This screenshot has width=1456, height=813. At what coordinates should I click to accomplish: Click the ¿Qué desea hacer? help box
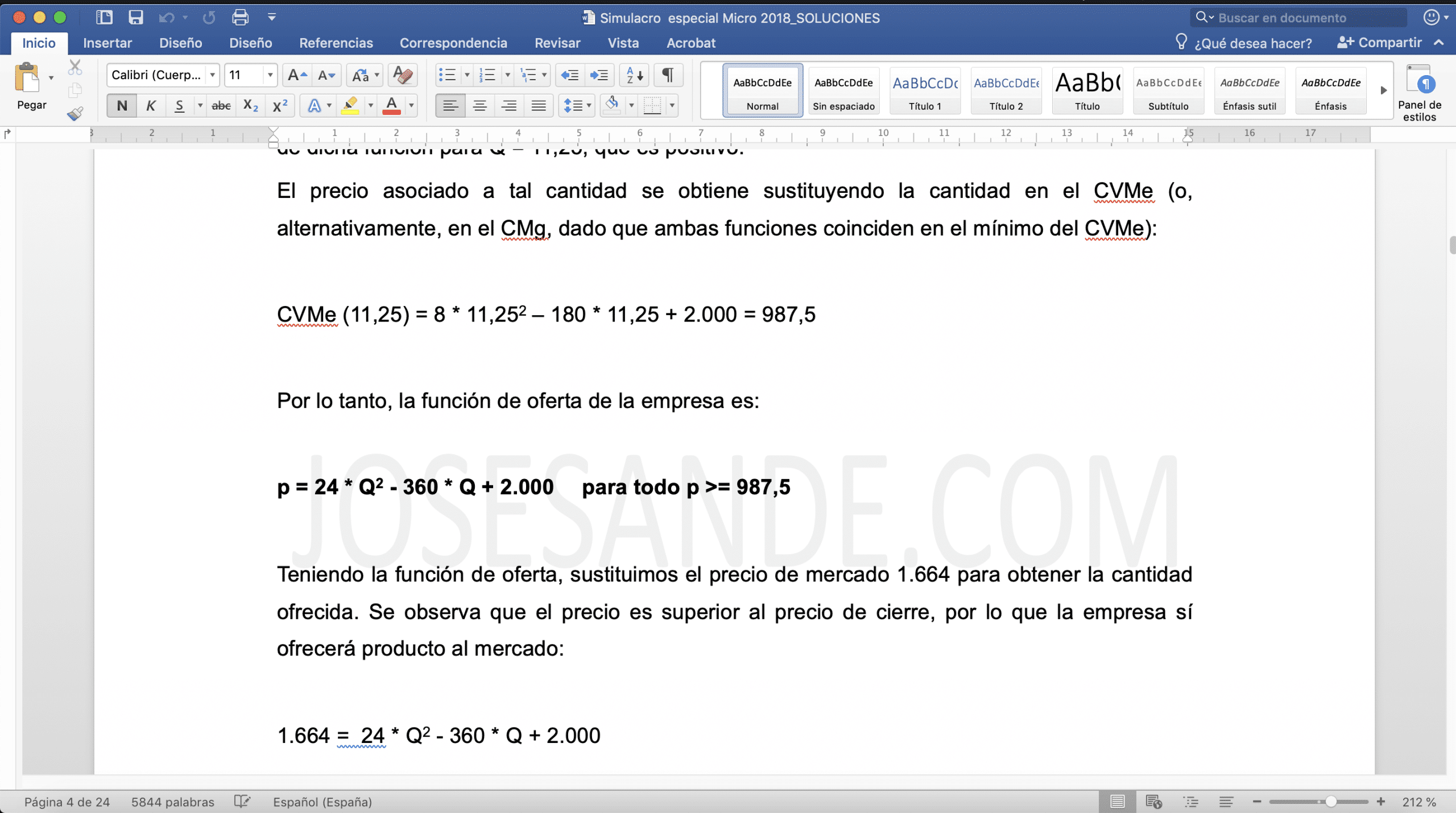pyautogui.click(x=1243, y=43)
